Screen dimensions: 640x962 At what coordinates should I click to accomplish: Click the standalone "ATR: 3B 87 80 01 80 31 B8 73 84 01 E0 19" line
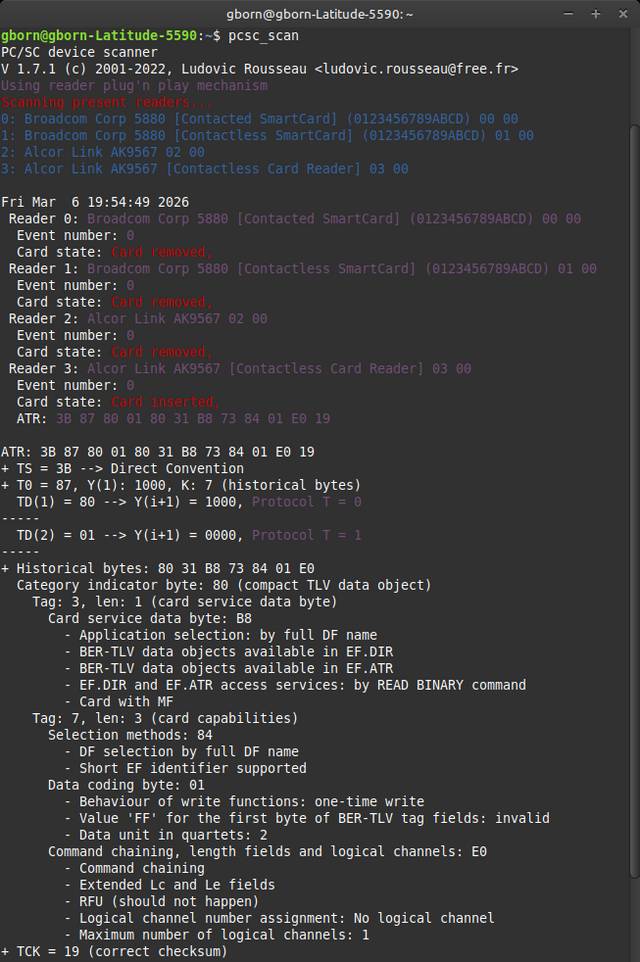(x=158, y=451)
